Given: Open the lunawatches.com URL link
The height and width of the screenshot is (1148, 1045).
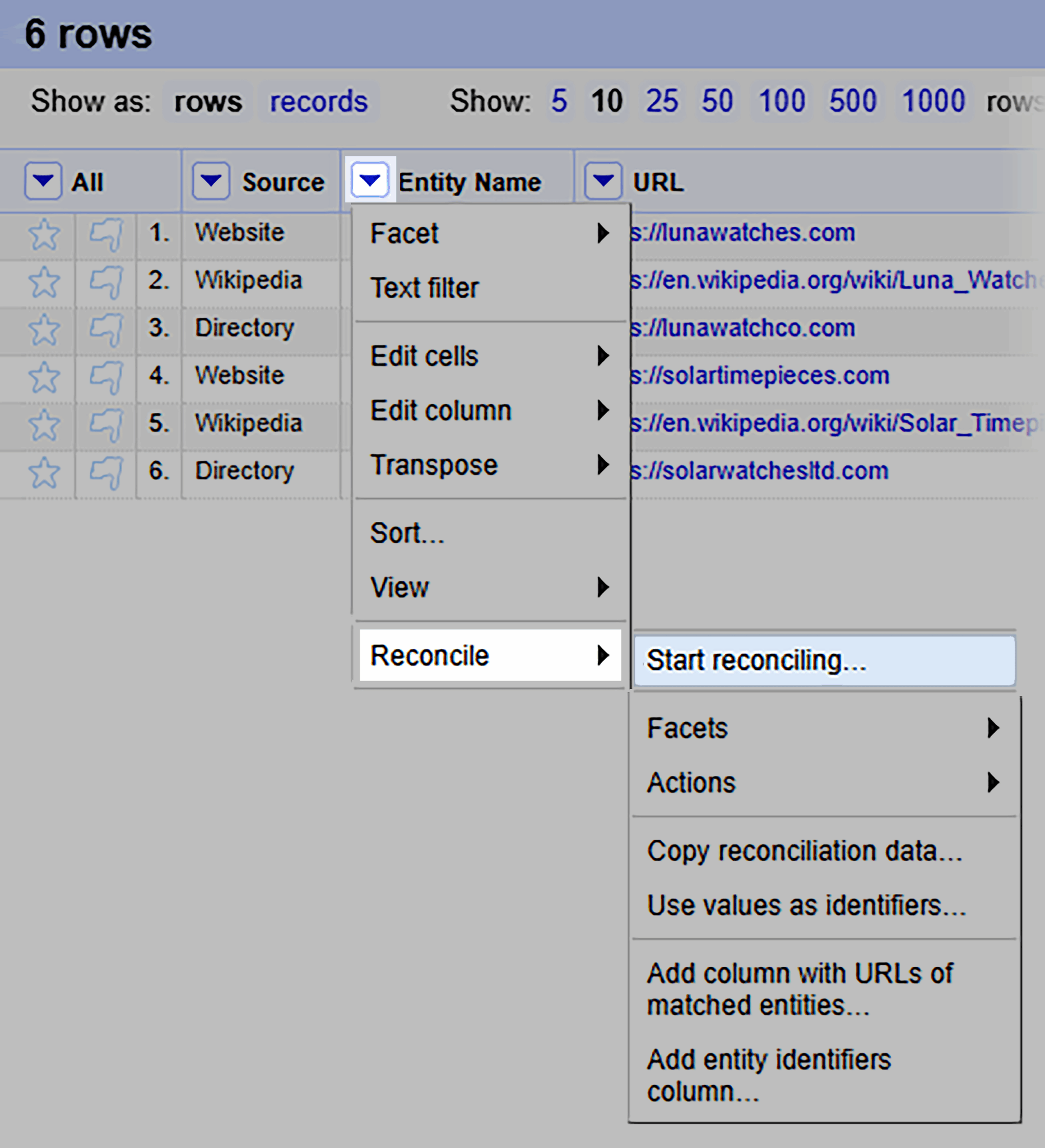Looking at the screenshot, I should (x=743, y=232).
